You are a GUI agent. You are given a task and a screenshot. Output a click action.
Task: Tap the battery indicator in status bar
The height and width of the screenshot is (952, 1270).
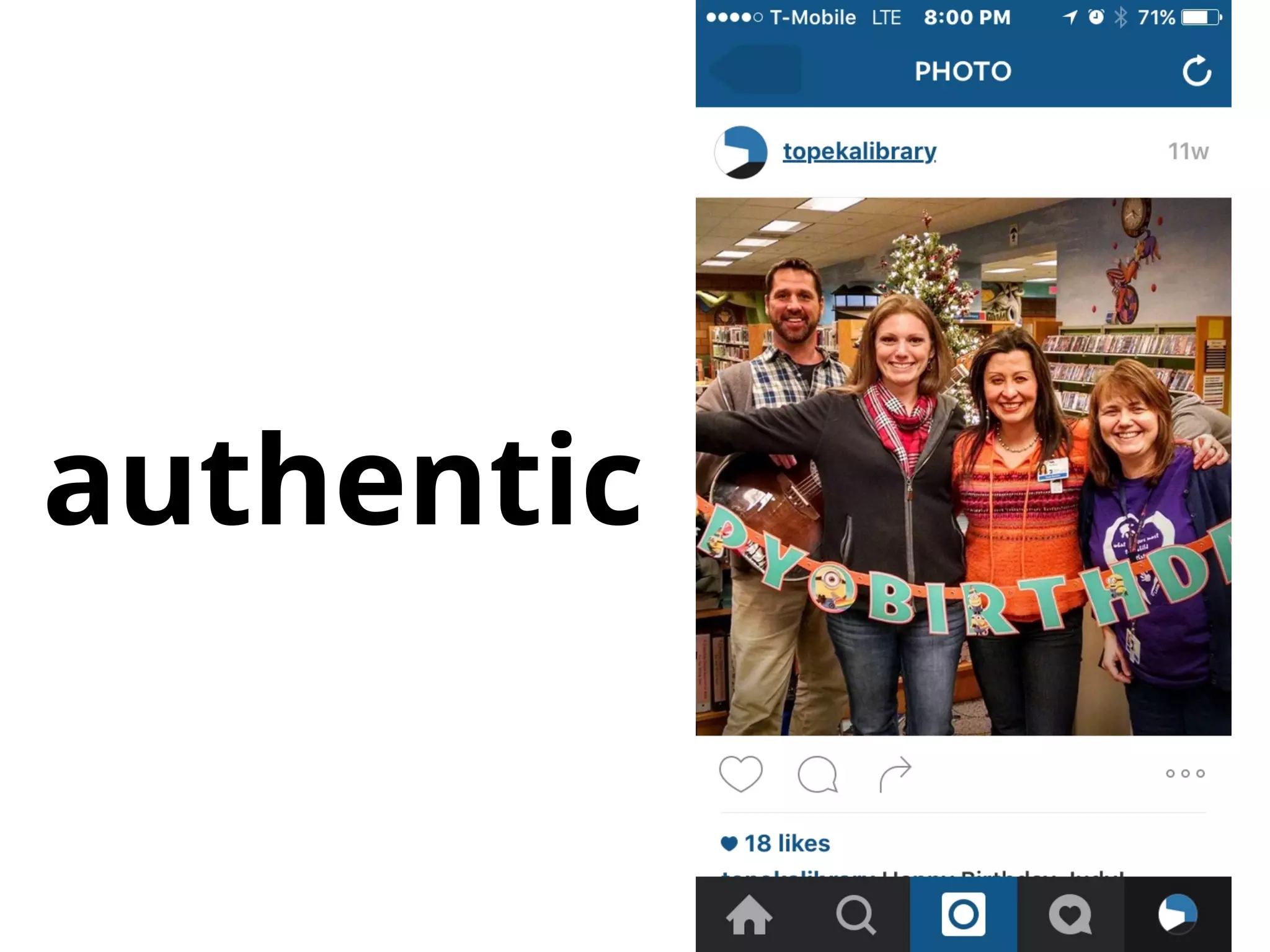1201,17
